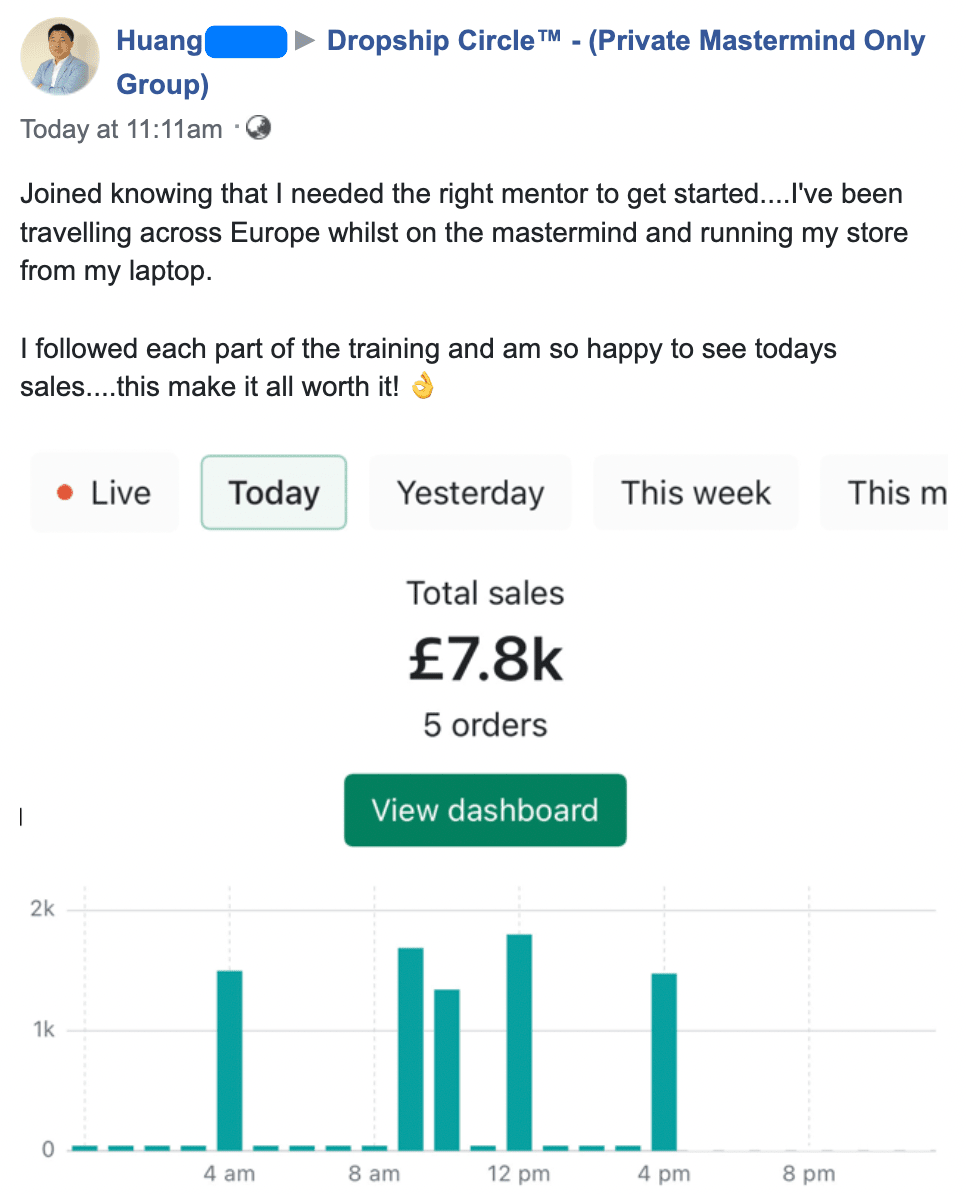Click the arrow triangle before group name
The height and width of the screenshot is (1194, 966).
click(306, 42)
